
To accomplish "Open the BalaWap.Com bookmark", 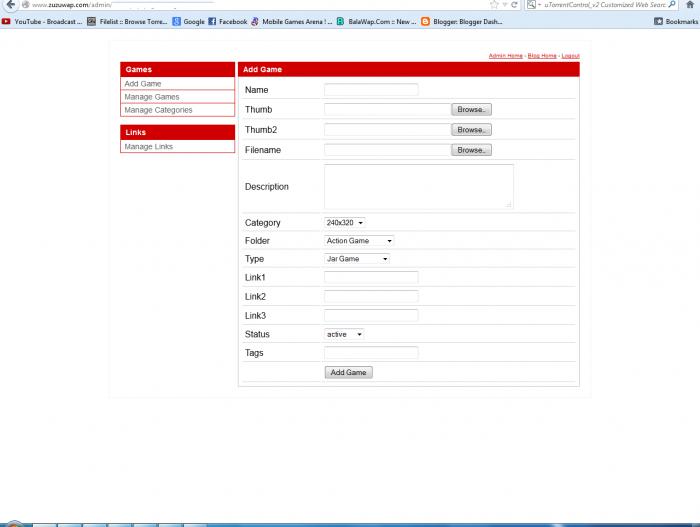I will pos(376,21).
